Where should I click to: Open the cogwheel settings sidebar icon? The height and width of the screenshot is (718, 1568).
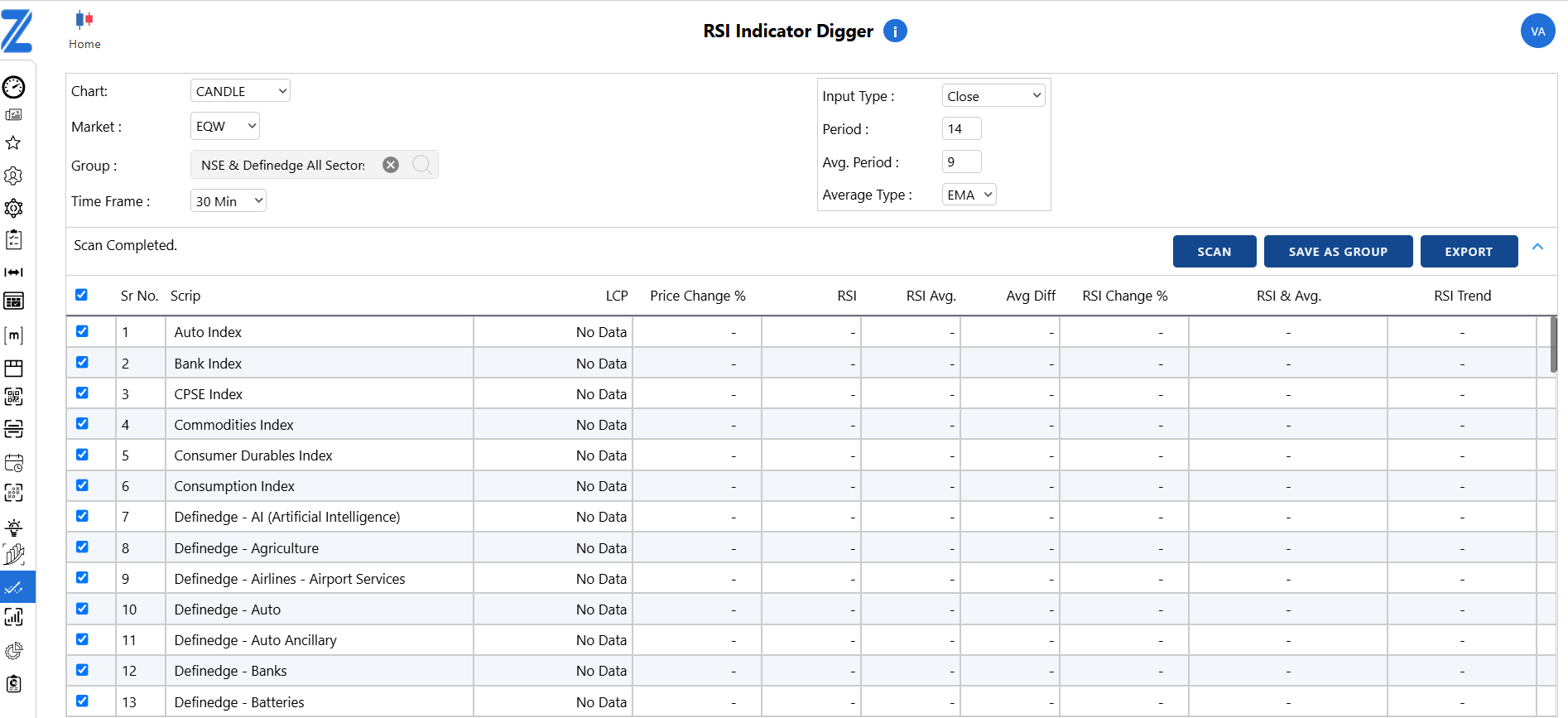click(x=13, y=208)
